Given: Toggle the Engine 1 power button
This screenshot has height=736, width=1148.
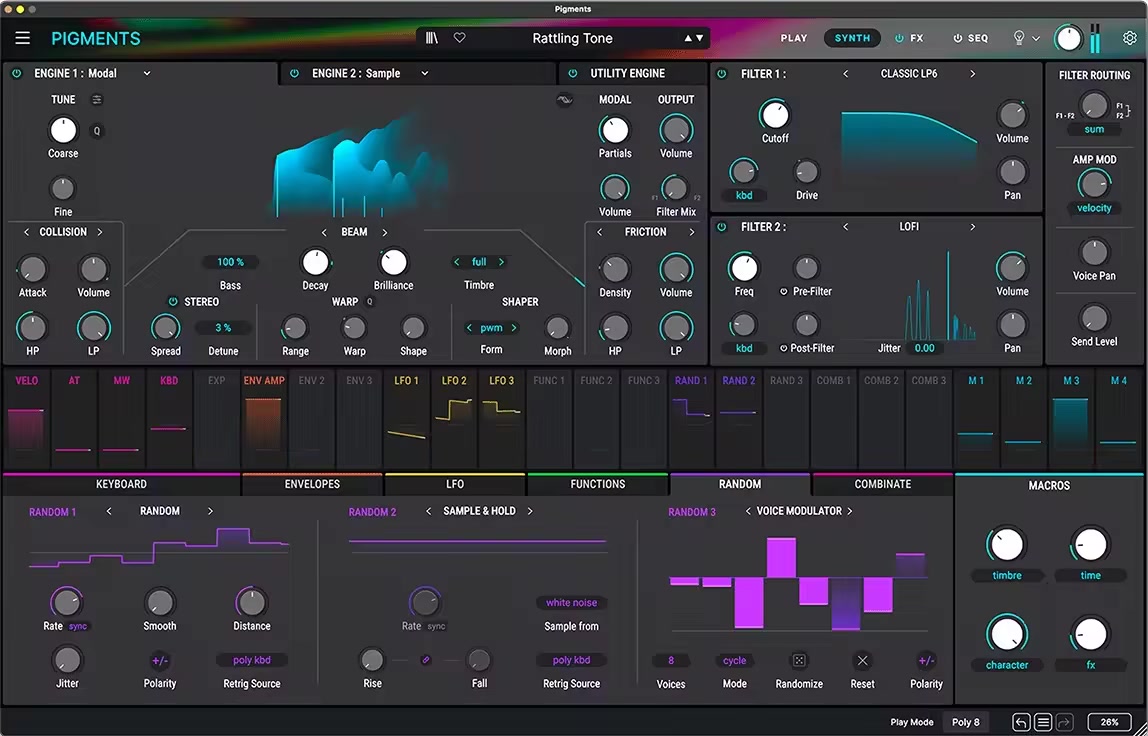Looking at the screenshot, I should coord(17,73).
